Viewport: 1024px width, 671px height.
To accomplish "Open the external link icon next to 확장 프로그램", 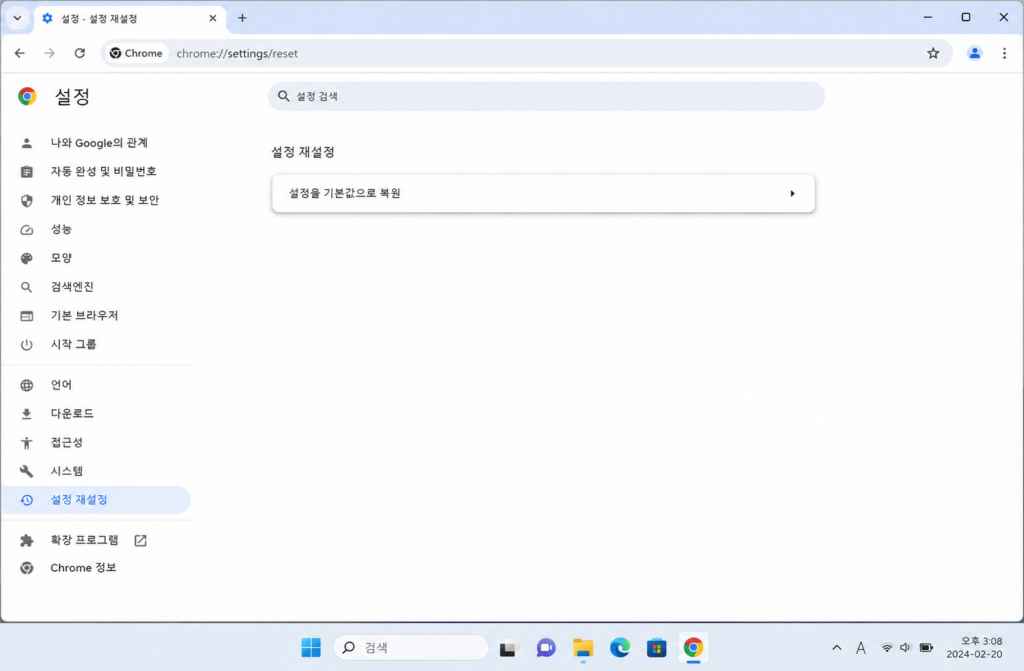I will click(140, 540).
